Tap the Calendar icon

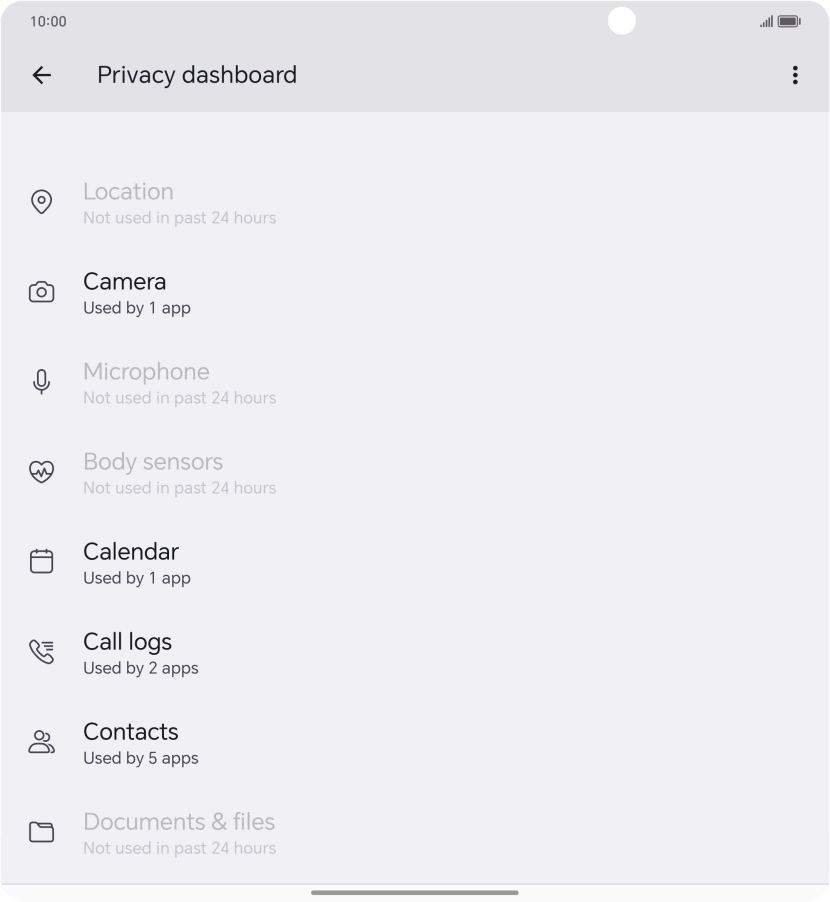[41, 562]
